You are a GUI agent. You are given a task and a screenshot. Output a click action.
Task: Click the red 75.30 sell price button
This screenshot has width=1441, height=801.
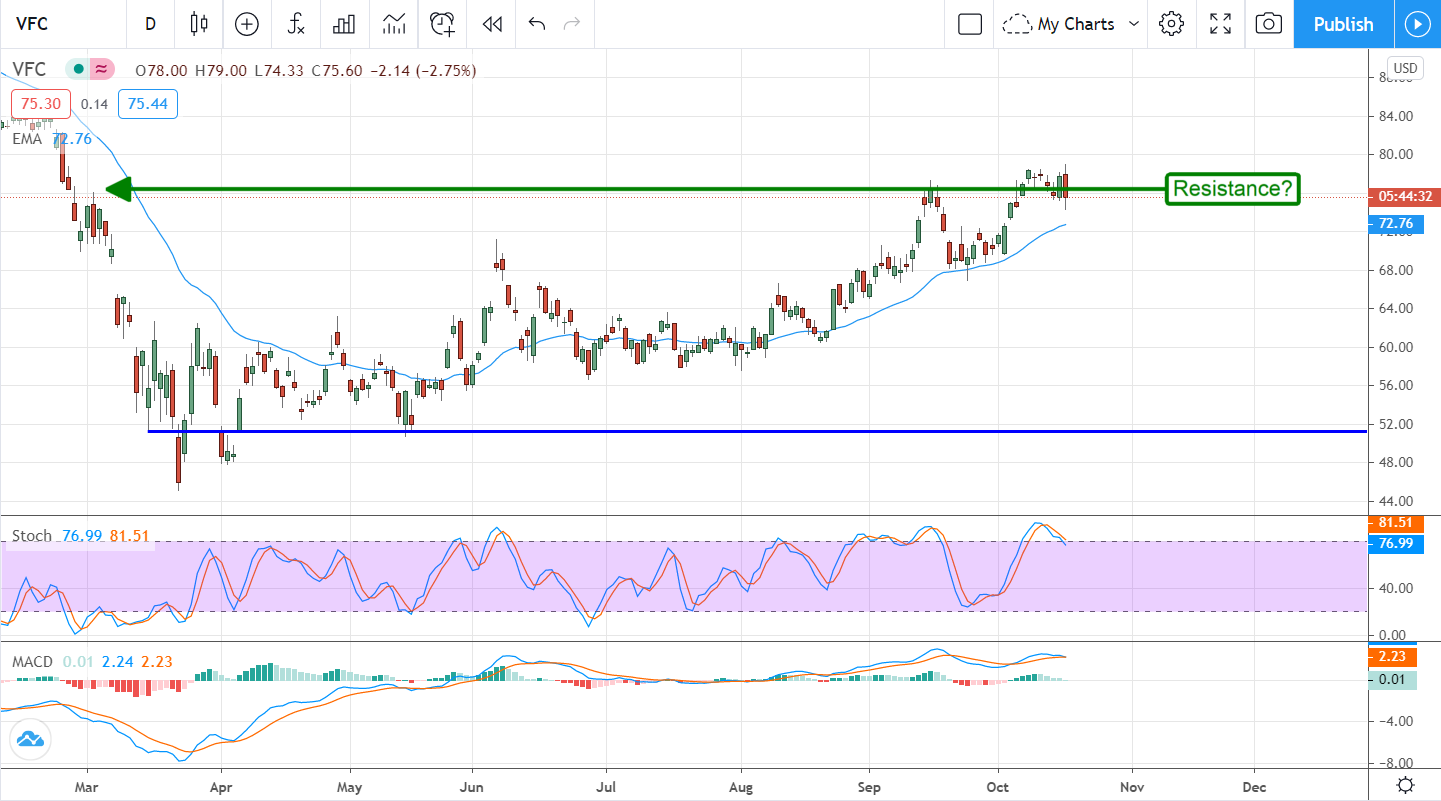39,104
